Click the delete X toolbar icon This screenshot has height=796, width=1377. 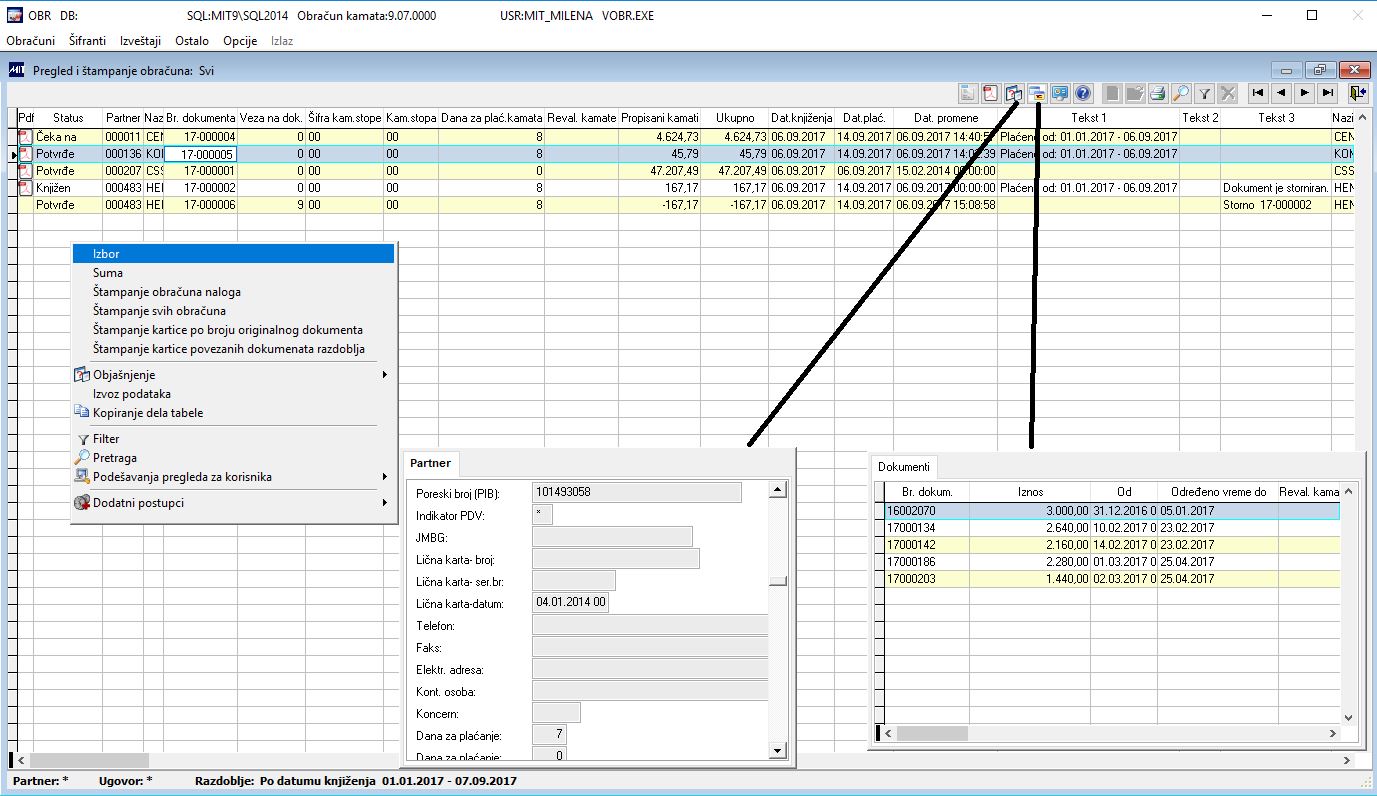click(x=1228, y=94)
